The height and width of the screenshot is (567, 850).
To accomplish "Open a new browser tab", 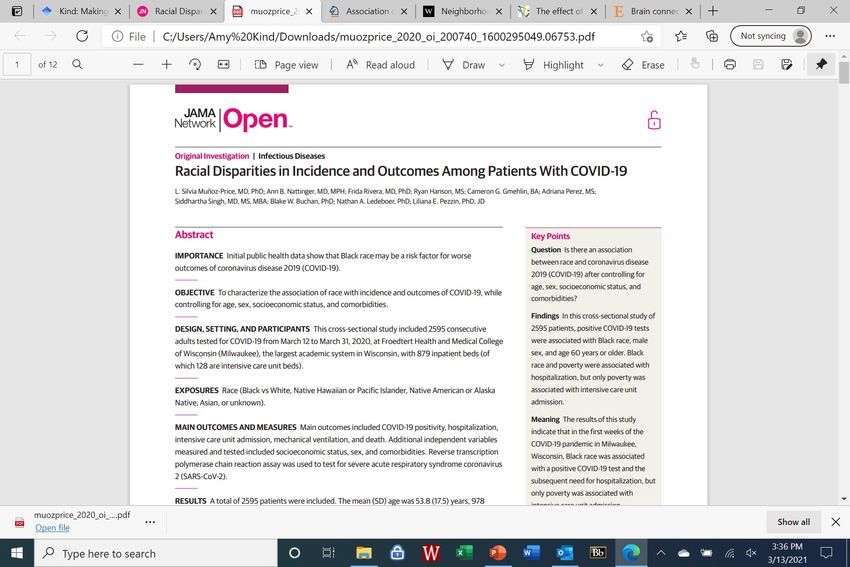I will 713,11.
